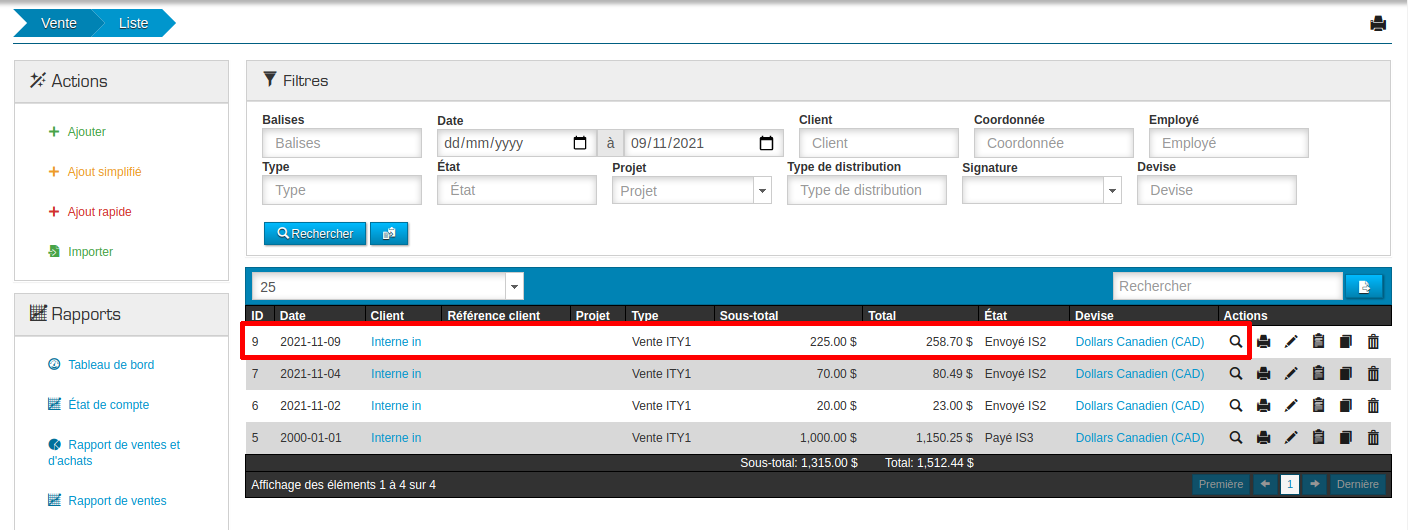The width and height of the screenshot is (1408, 530).
Task: Go to the Vente breadcrumb tab
Action: pyautogui.click(x=59, y=23)
